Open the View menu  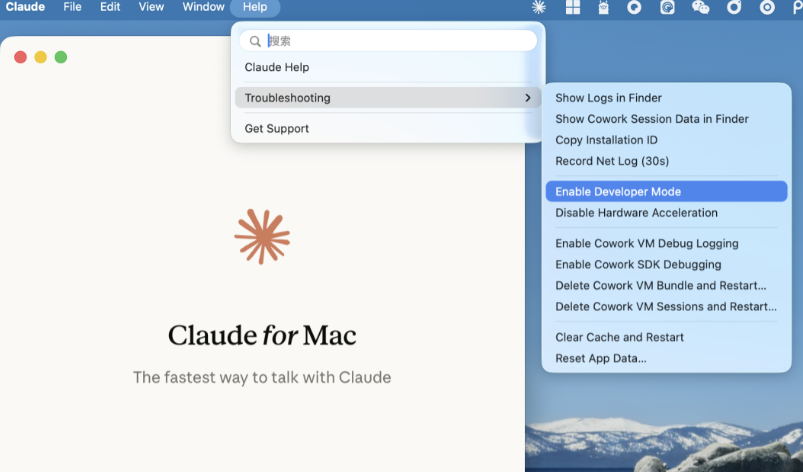coord(151,7)
